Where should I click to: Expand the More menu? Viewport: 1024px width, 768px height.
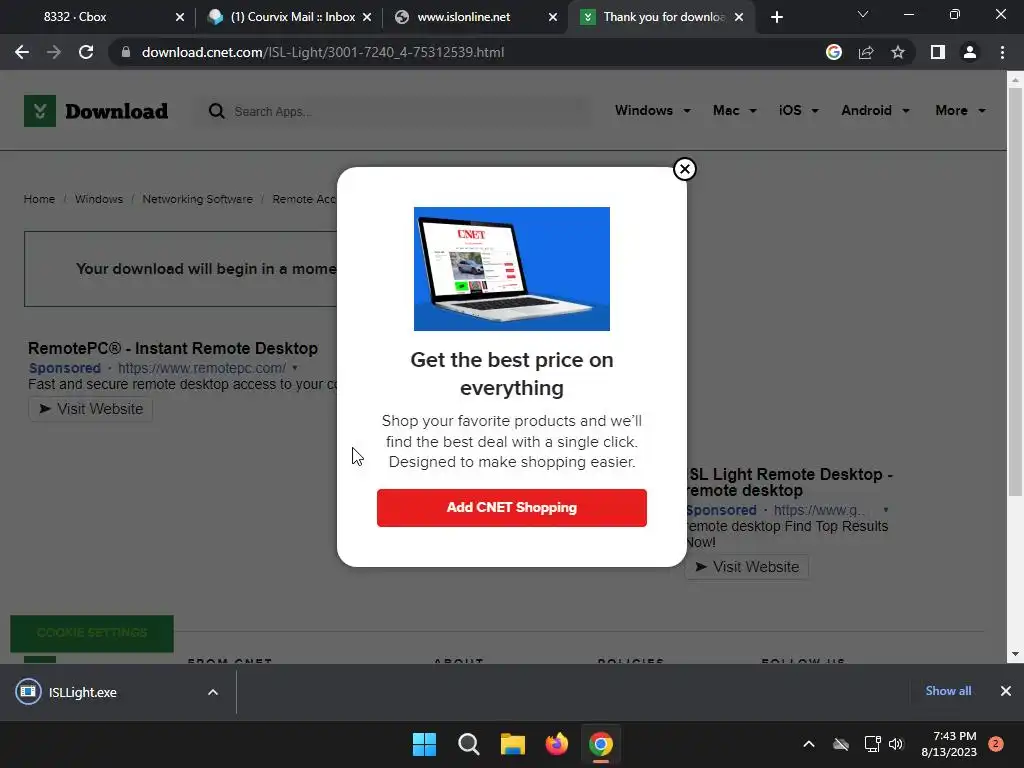(960, 110)
